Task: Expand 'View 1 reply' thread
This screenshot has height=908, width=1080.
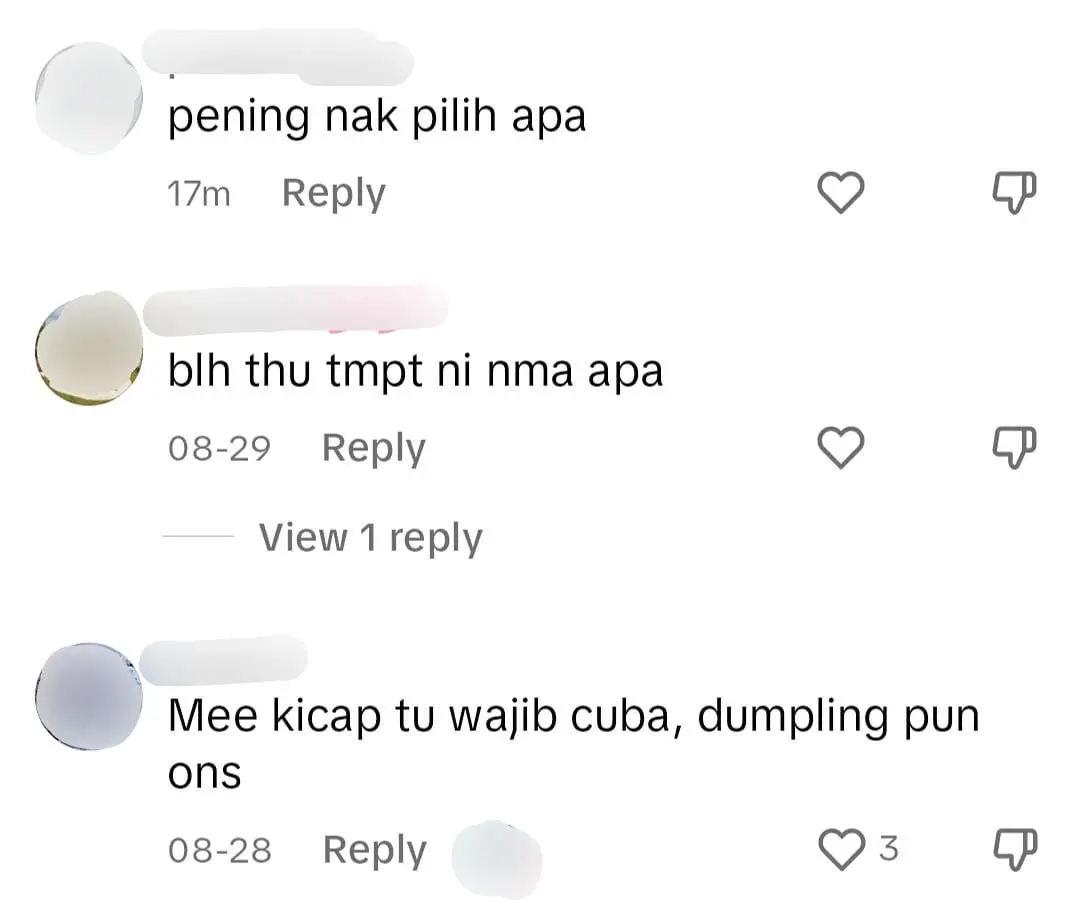Action: point(371,537)
